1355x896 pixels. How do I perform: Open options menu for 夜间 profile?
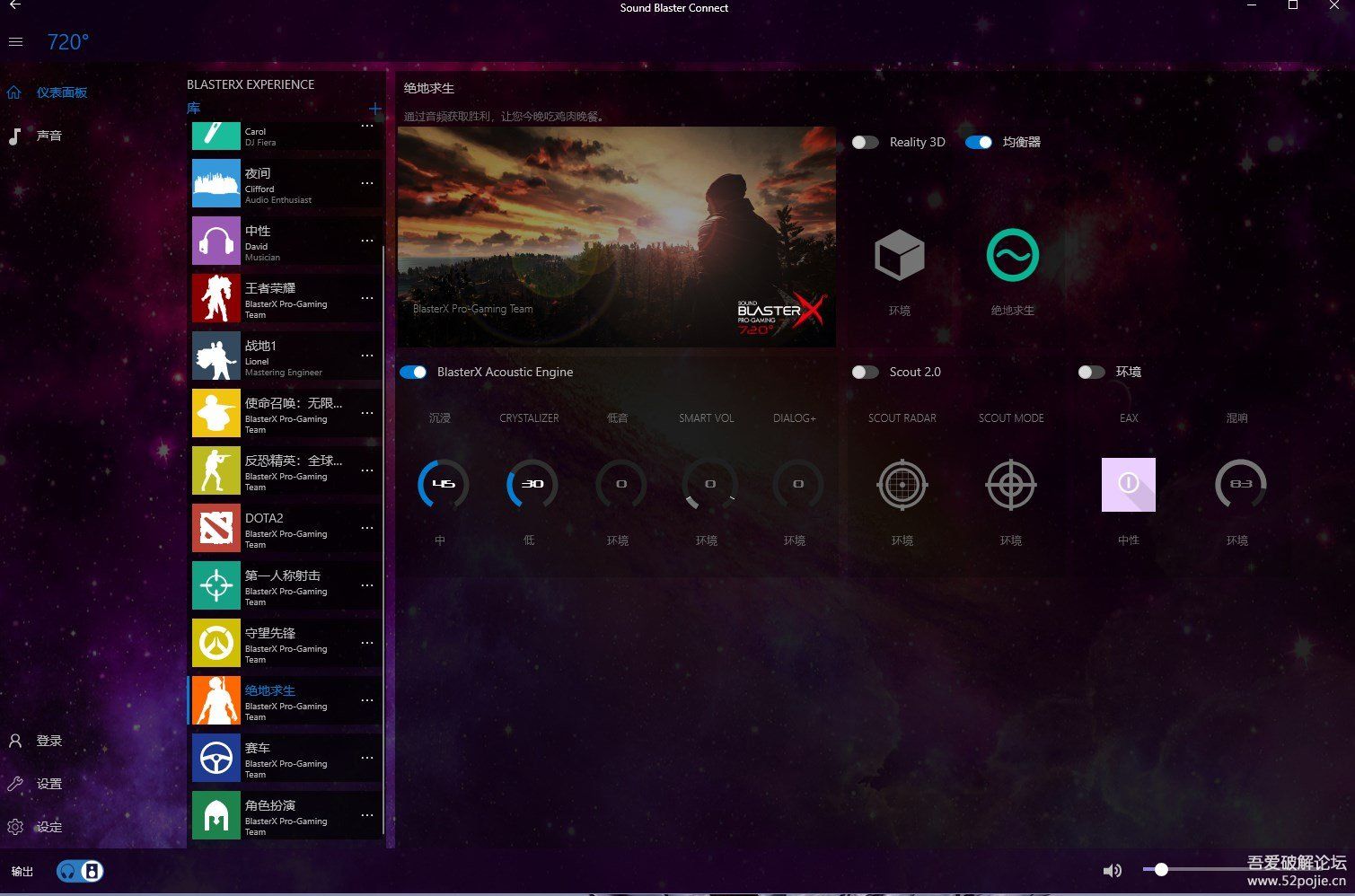pyautogui.click(x=367, y=183)
